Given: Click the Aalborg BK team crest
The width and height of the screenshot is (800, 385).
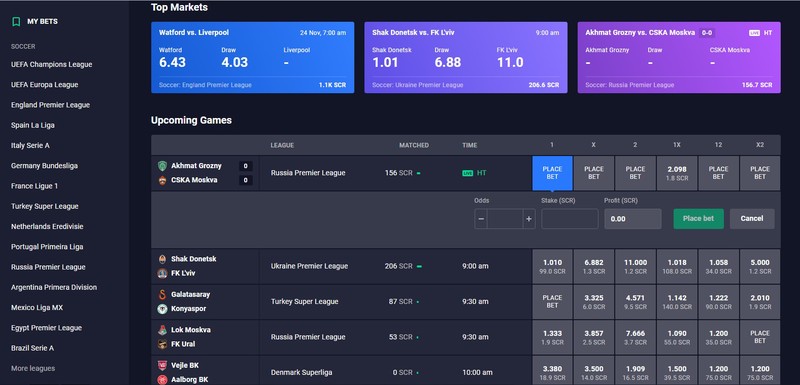Looking at the screenshot, I should point(162,380).
